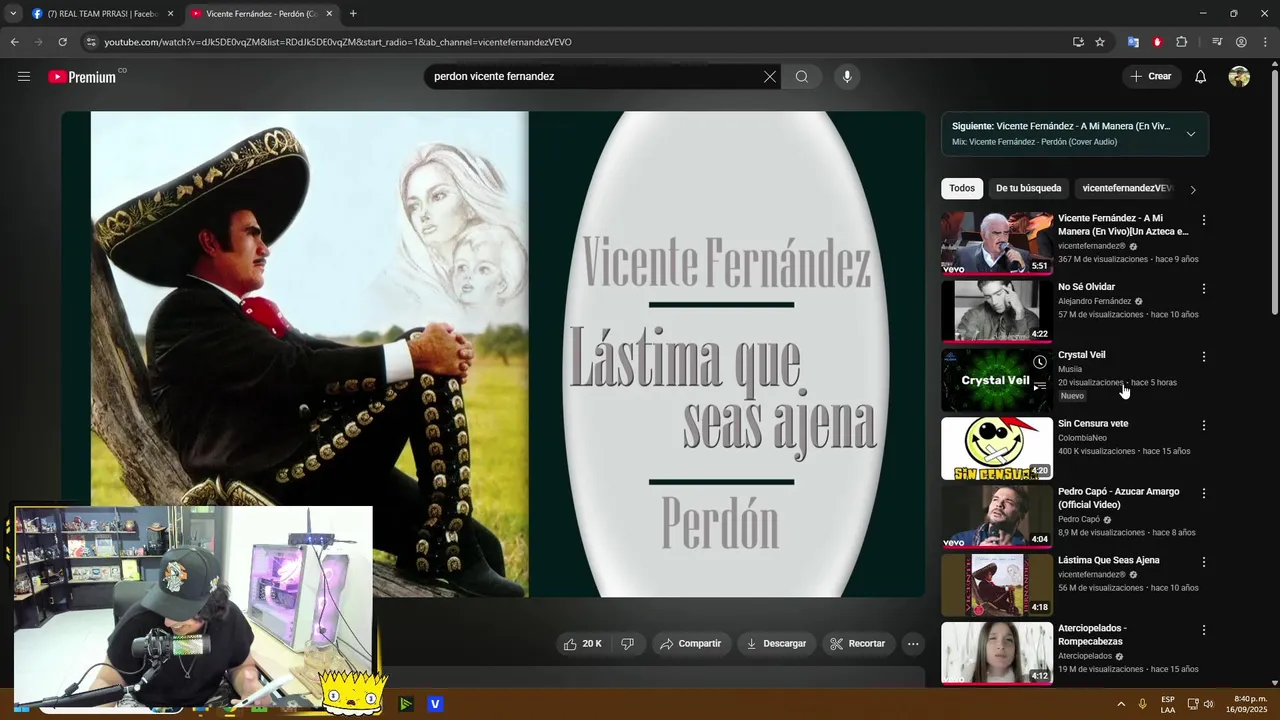Run search with the magnifier button

tap(802, 77)
